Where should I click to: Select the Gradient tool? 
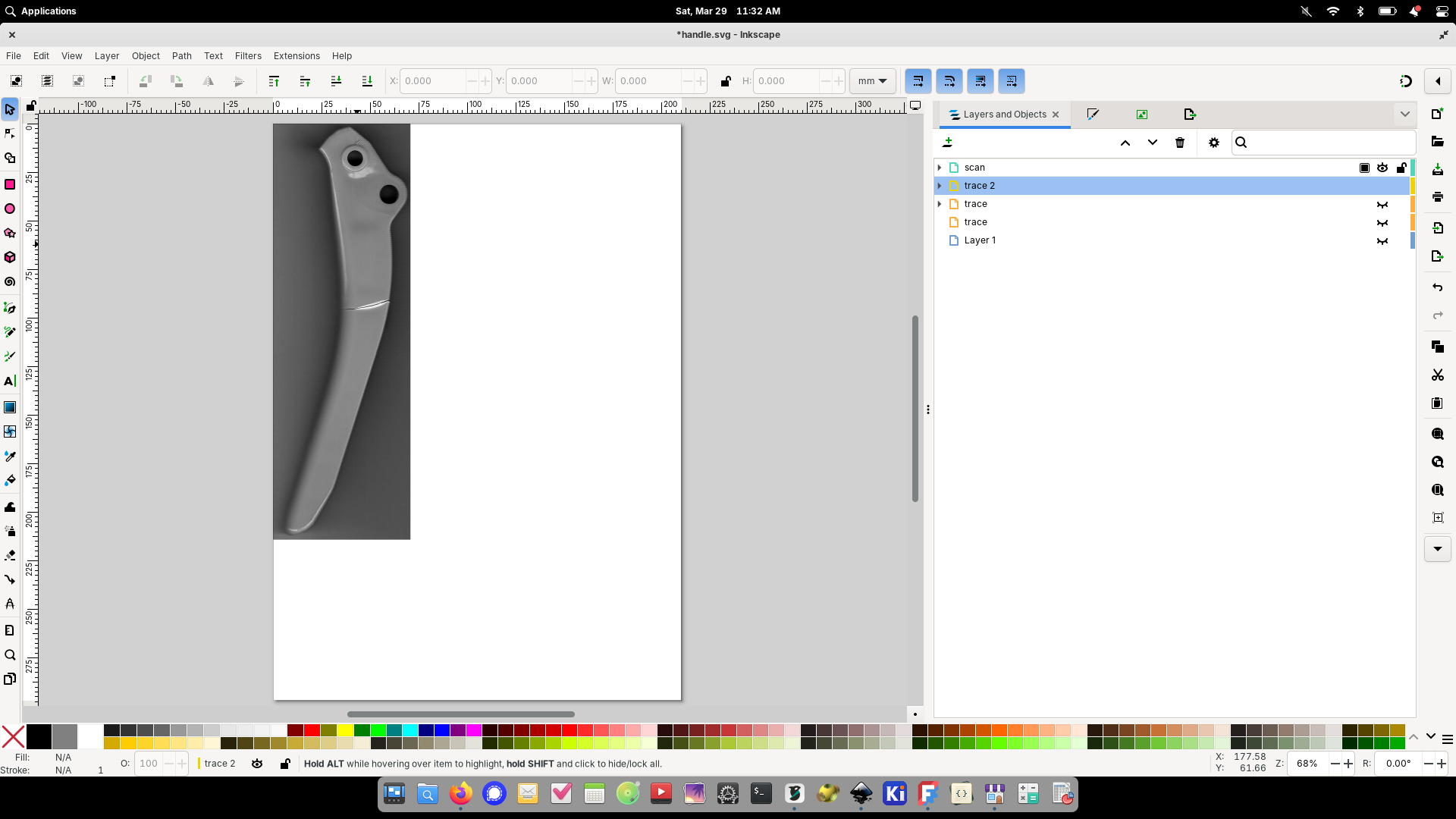(x=10, y=406)
